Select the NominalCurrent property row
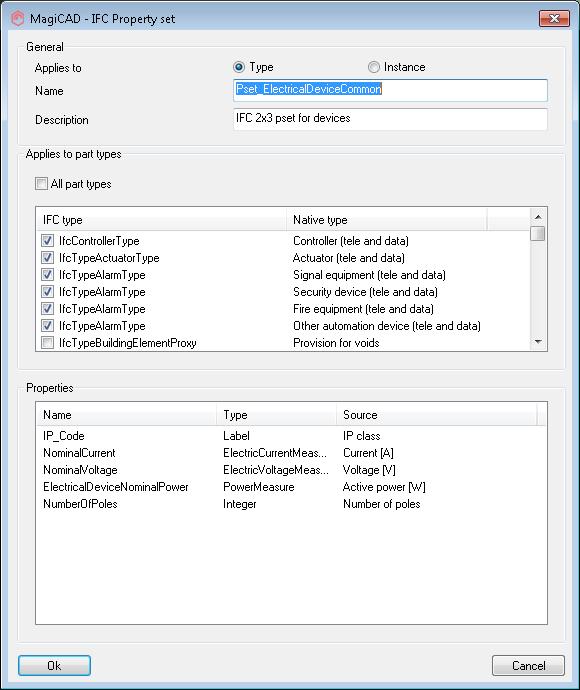The image size is (580, 690). coord(290,453)
